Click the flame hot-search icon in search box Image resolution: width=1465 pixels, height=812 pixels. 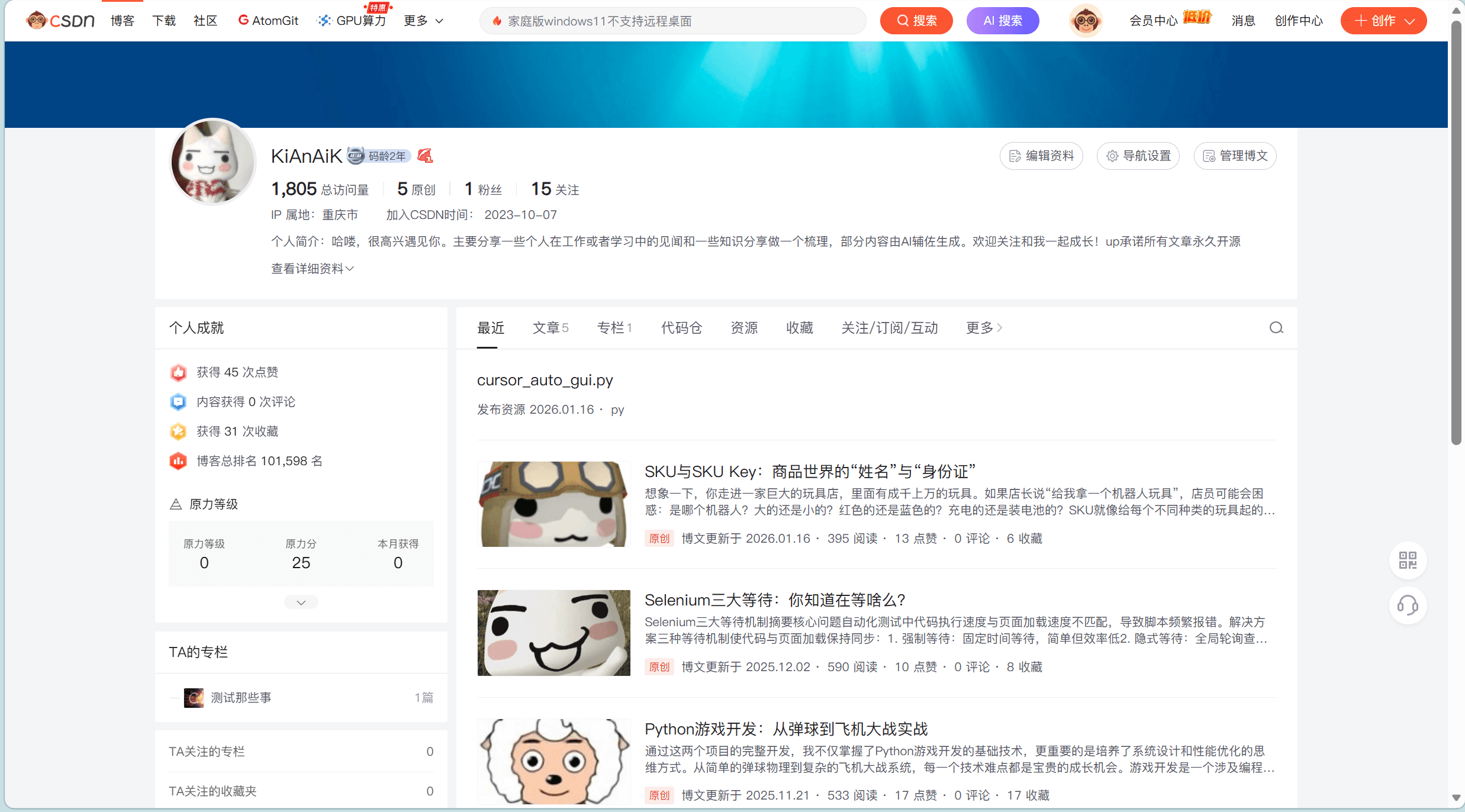497,21
